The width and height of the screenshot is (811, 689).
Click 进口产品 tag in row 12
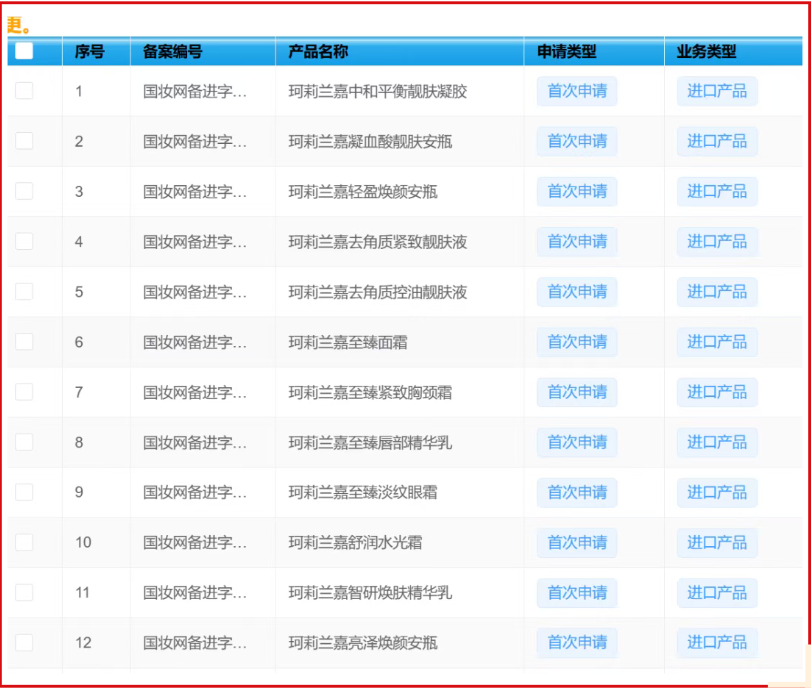[x=717, y=643]
